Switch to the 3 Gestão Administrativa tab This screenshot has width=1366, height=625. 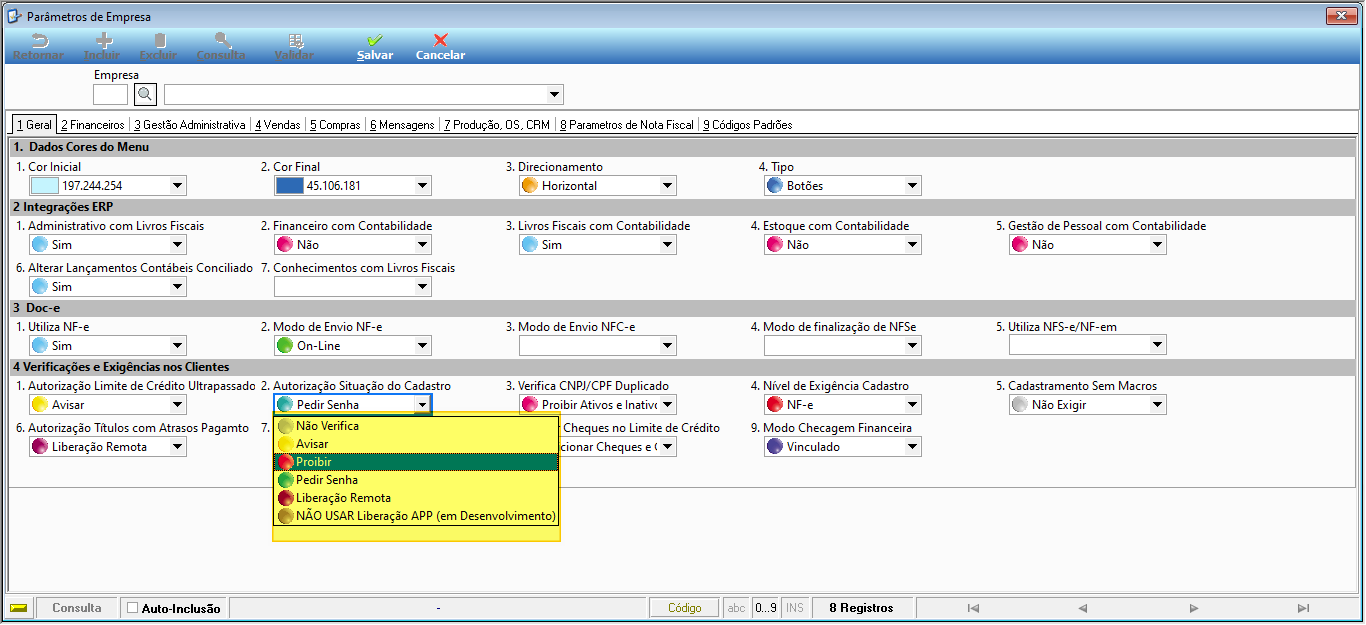point(190,125)
